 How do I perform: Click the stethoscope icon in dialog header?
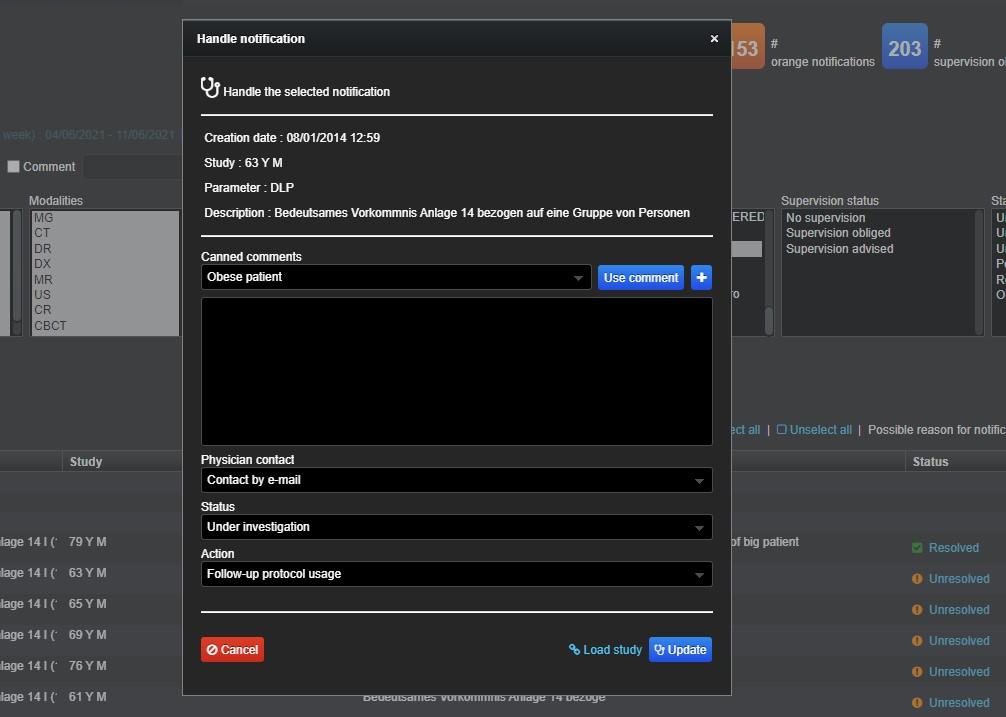point(210,87)
